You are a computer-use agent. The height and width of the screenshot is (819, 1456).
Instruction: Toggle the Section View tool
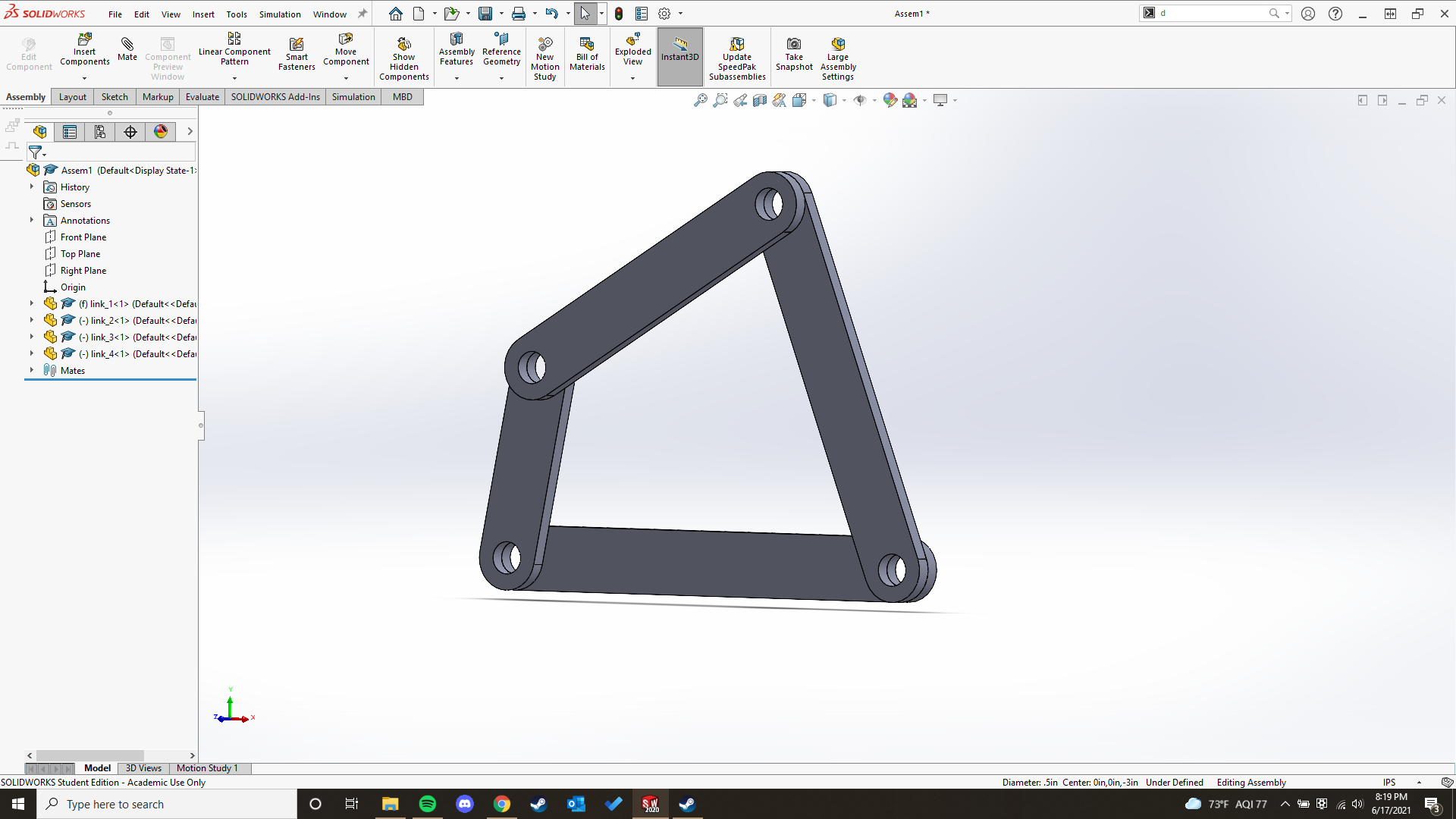pyautogui.click(x=759, y=99)
